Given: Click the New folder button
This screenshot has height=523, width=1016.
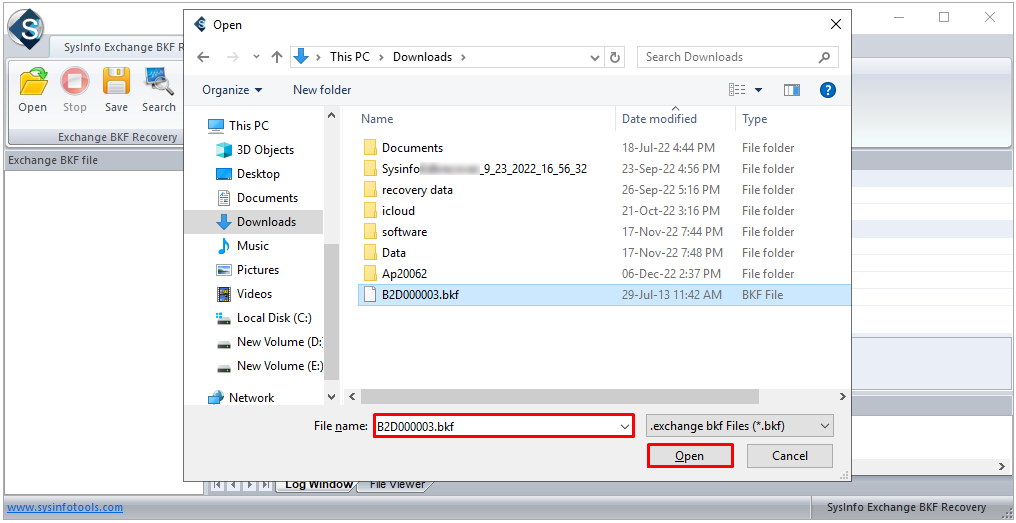Looking at the screenshot, I should point(322,90).
